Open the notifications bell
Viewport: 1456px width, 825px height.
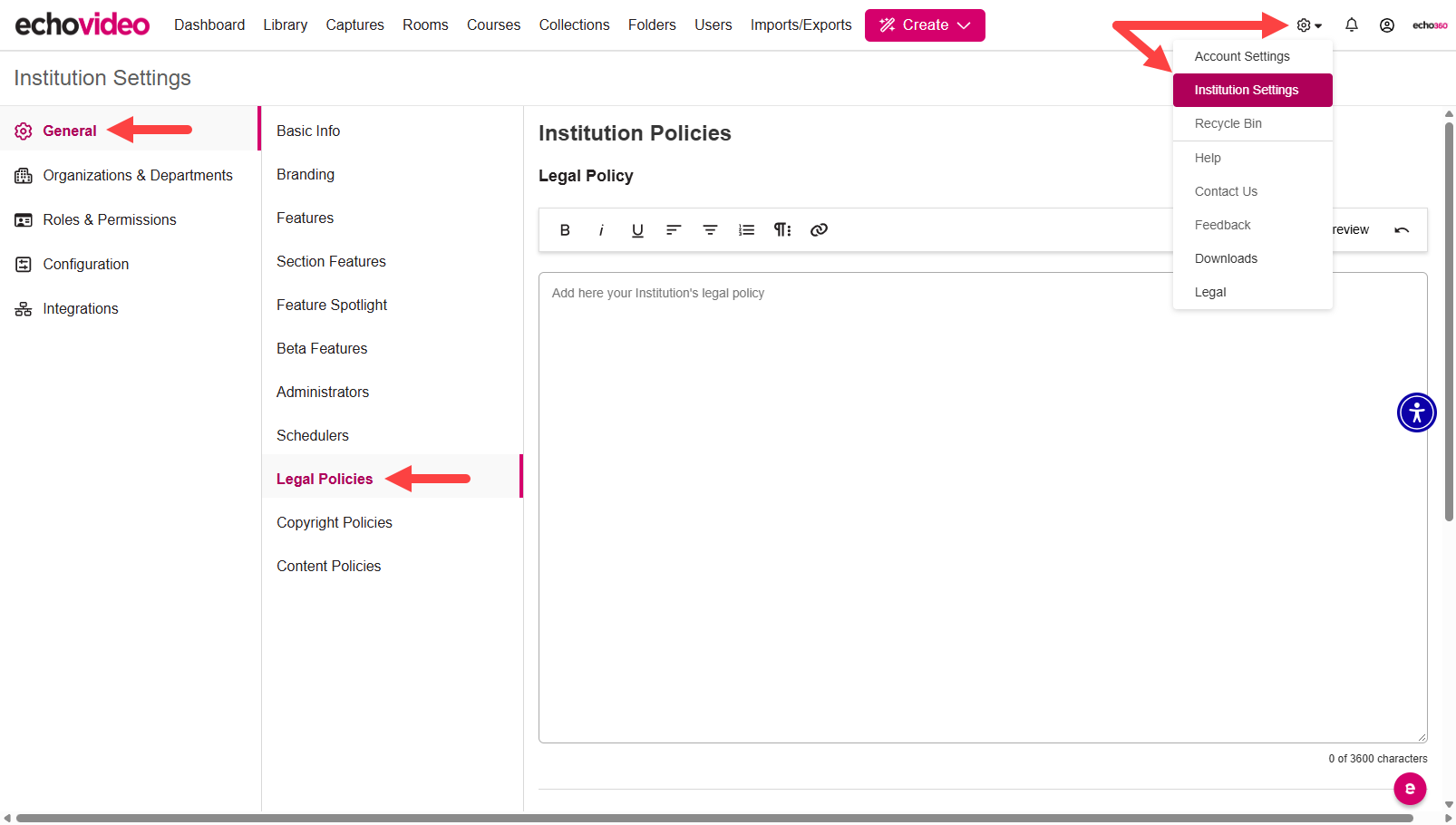point(1351,25)
